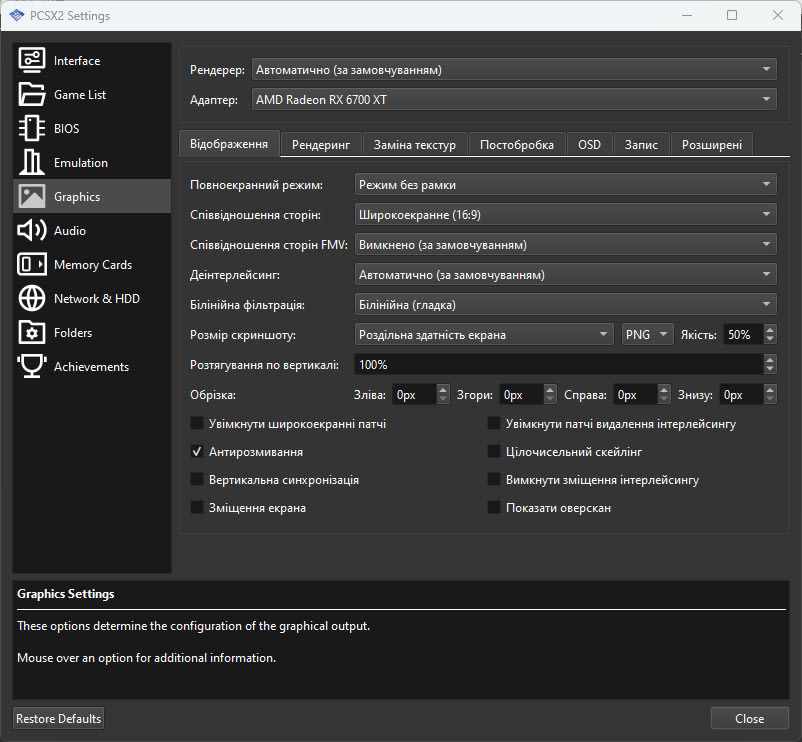Open Розмір скриншоту dropdown
The image size is (802, 742).
tap(484, 334)
